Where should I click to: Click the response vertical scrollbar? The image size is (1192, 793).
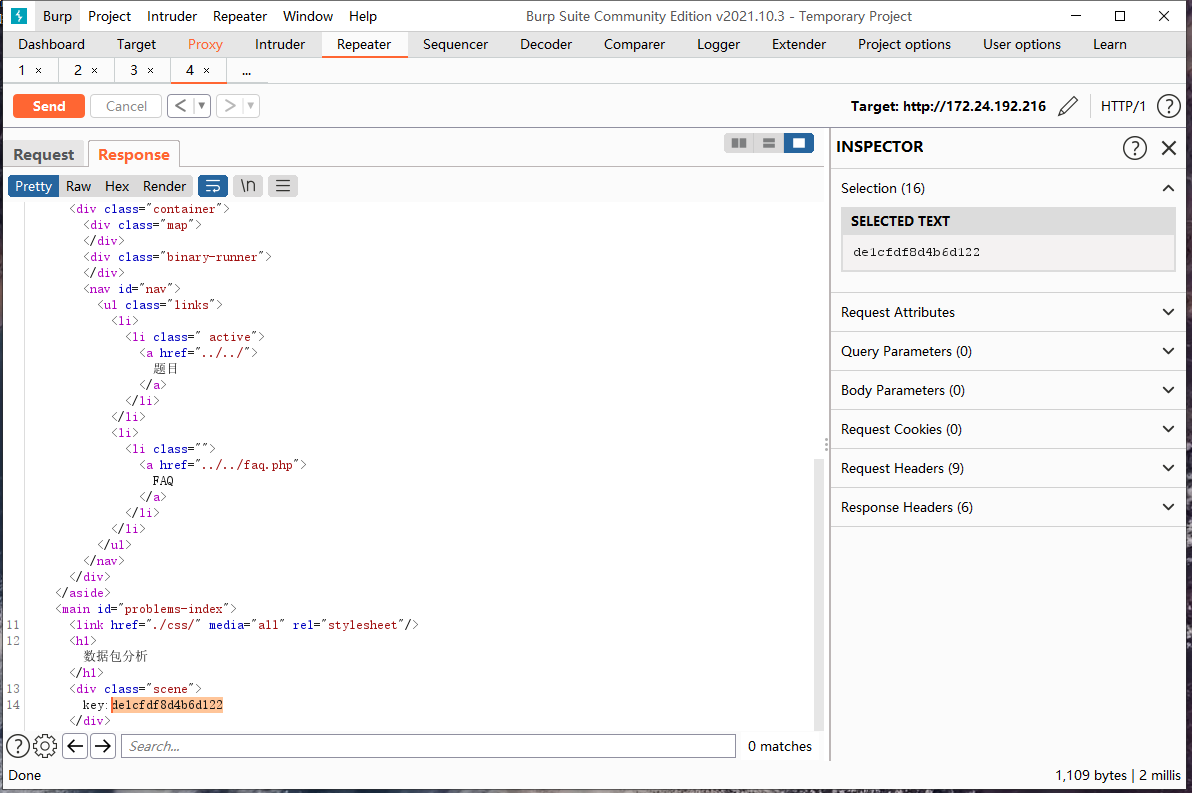click(819, 593)
